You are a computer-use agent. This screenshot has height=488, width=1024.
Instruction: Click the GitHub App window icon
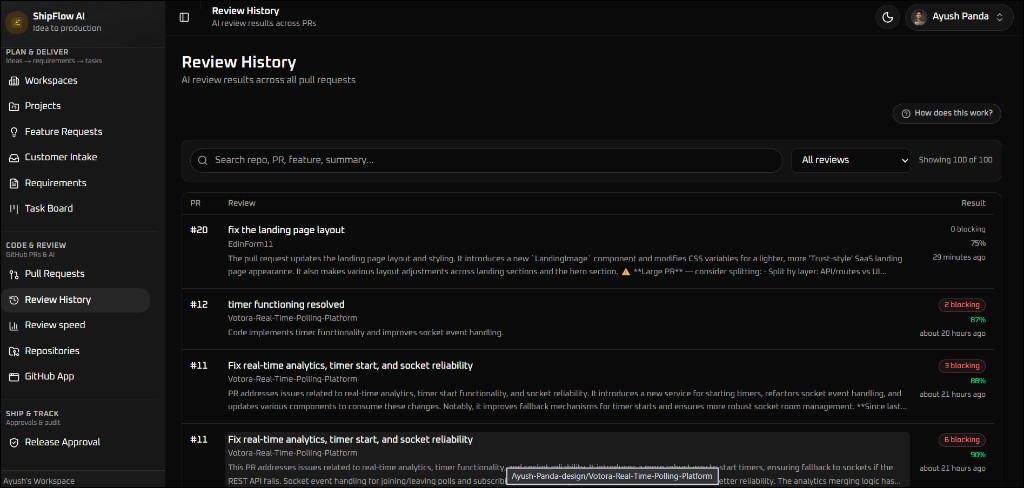point(14,377)
